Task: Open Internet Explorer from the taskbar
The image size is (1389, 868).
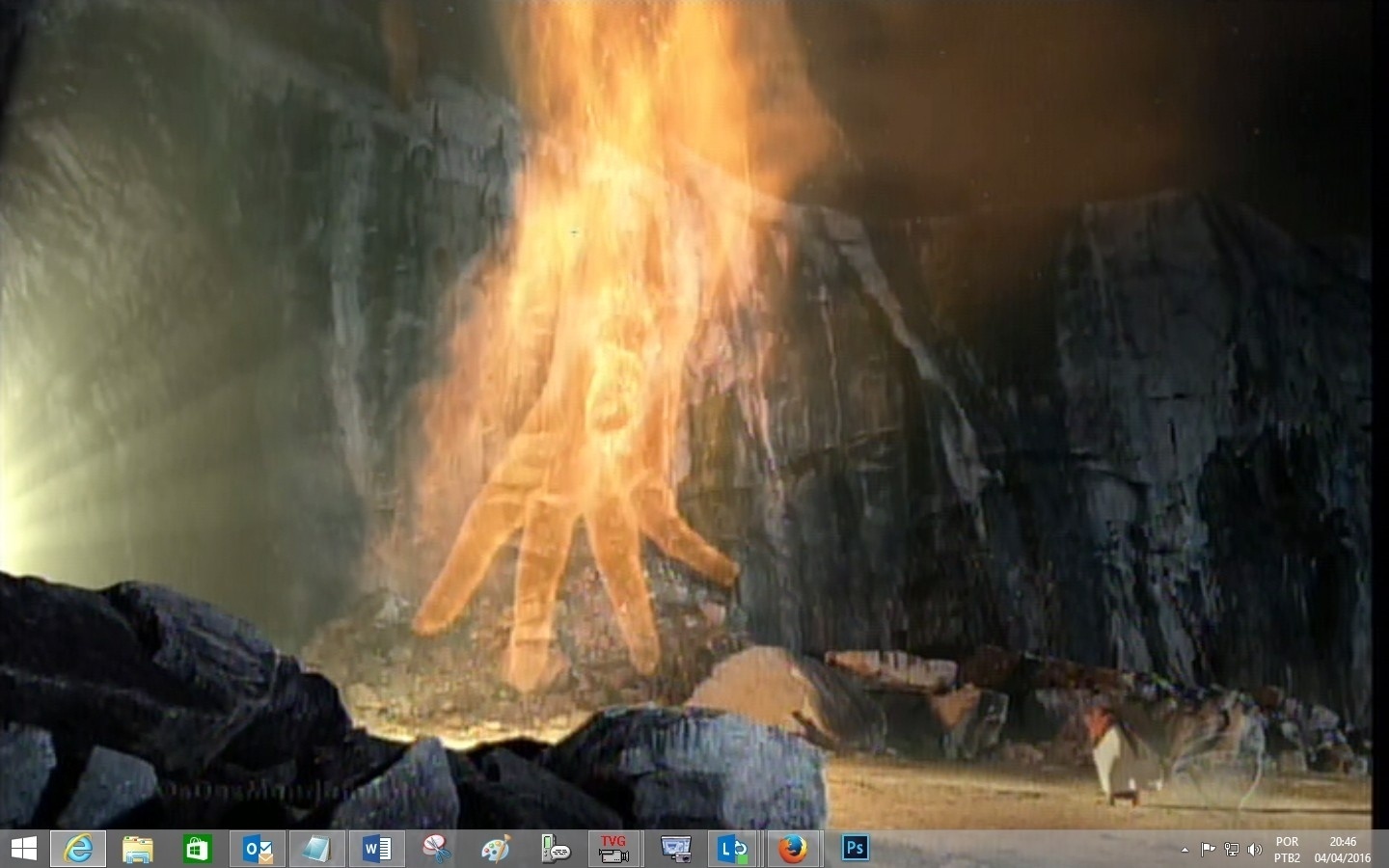Action: [x=78, y=849]
